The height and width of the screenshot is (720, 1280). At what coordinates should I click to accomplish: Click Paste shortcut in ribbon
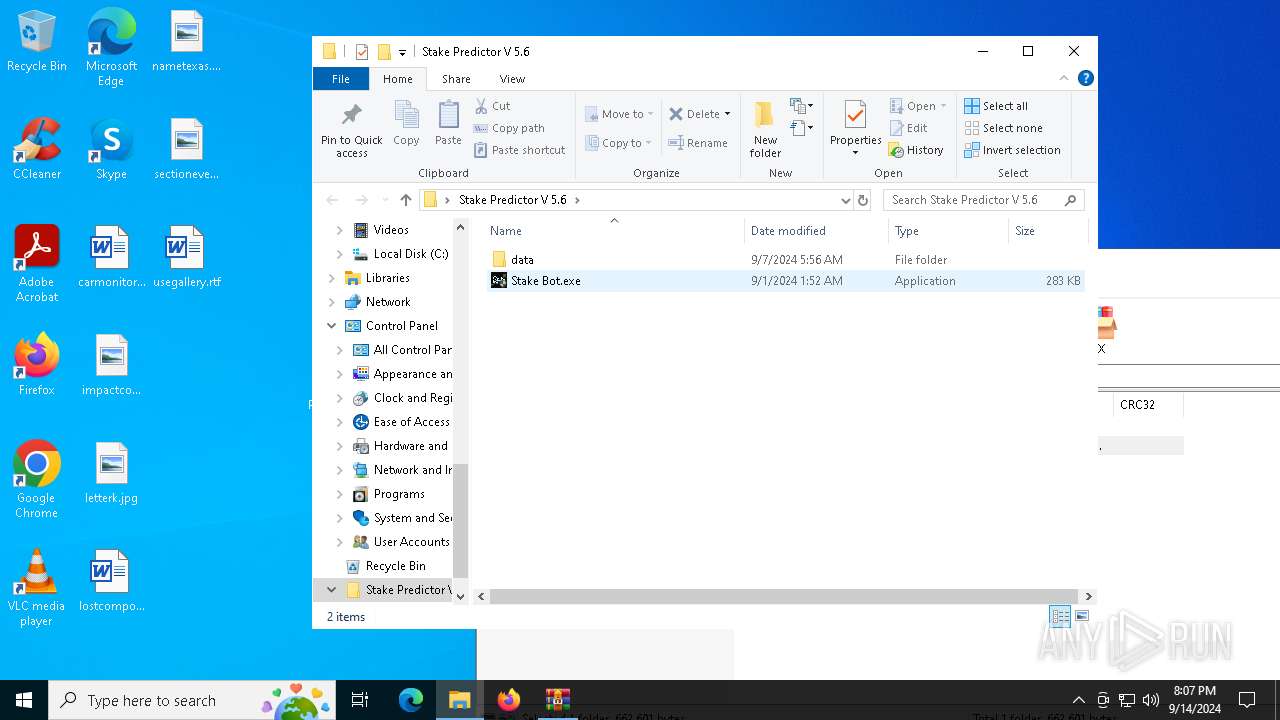(x=520, y=150)
